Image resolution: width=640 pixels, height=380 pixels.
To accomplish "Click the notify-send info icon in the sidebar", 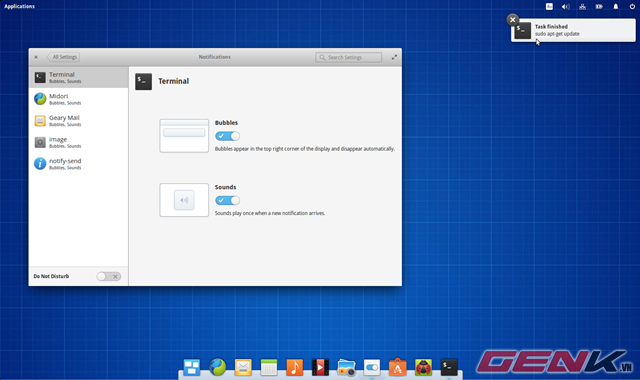I will pos(40,164).
